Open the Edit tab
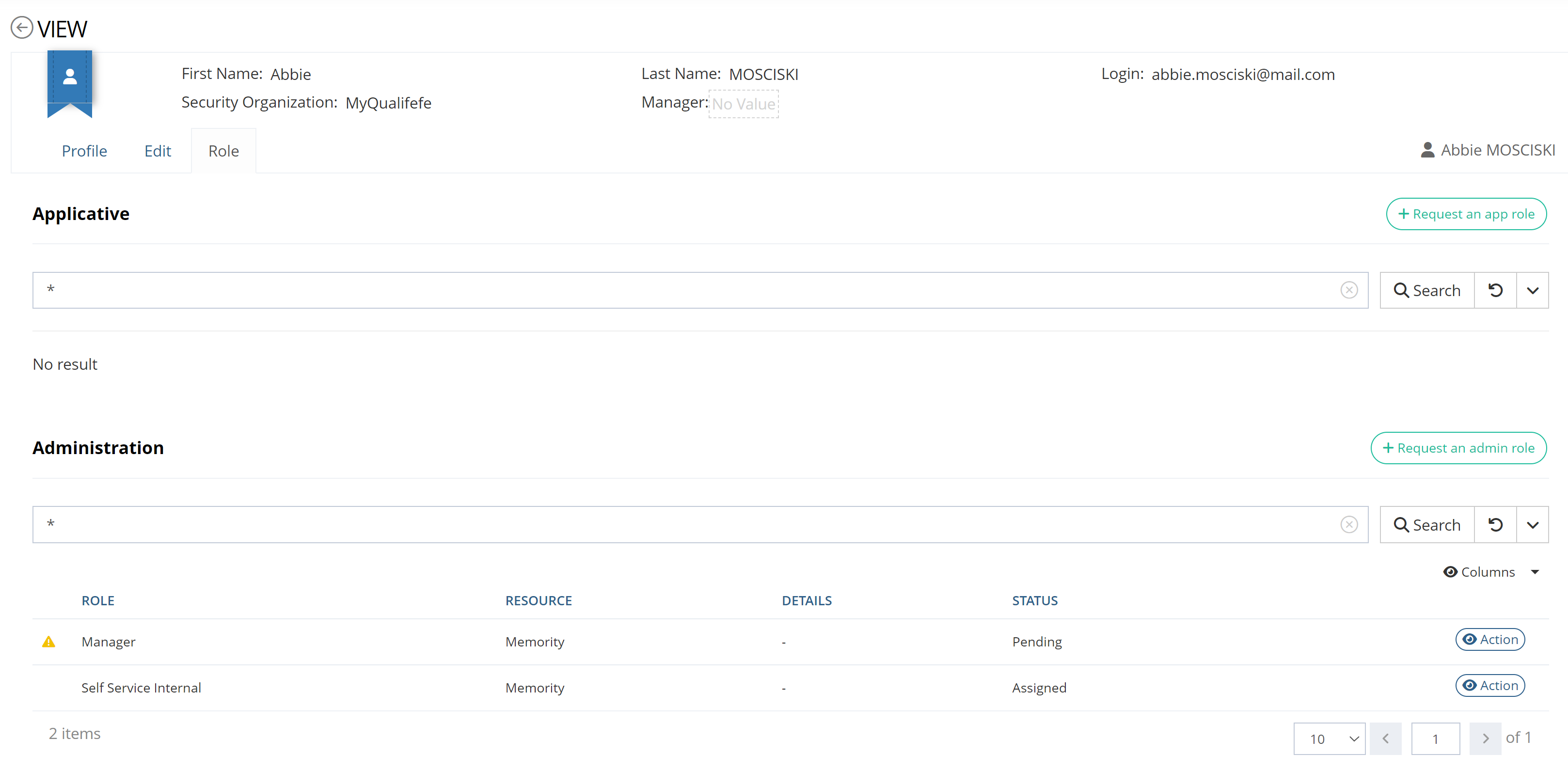The image size is (1568, 771). [158, 151]
